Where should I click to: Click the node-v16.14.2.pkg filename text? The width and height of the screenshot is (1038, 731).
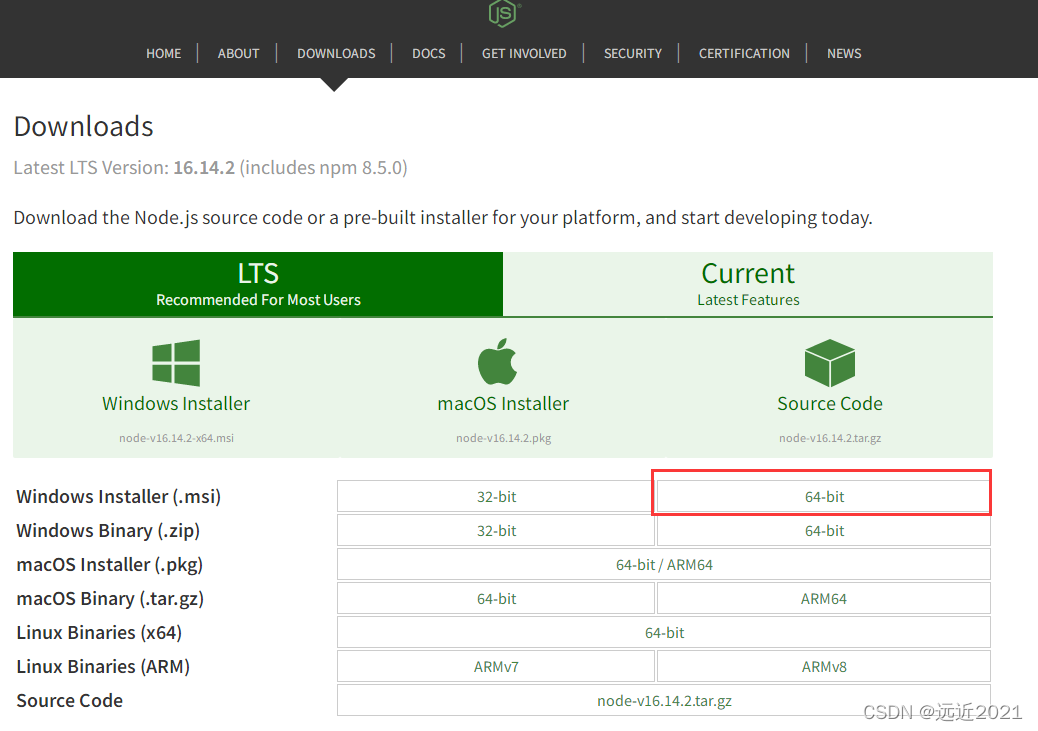pos(503,438)
